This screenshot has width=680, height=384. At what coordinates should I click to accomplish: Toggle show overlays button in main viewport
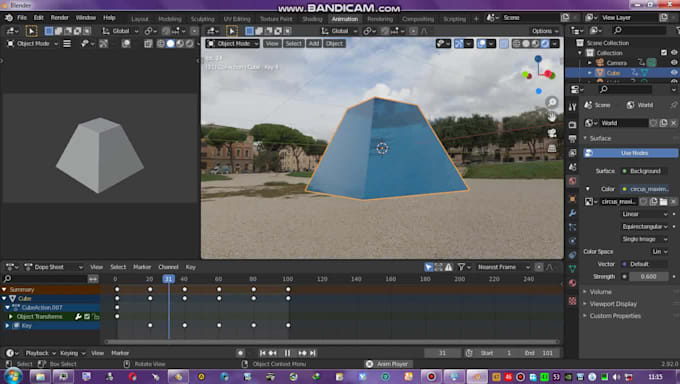tap(481, 43)
